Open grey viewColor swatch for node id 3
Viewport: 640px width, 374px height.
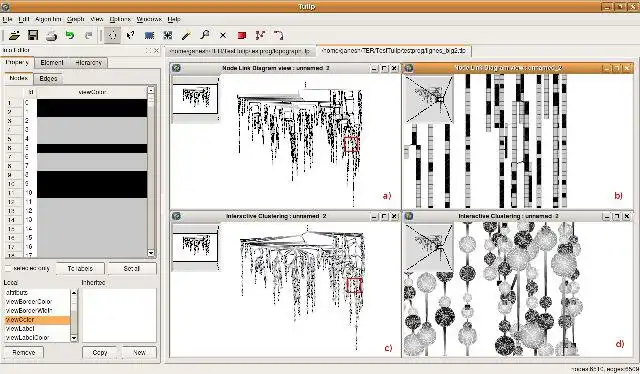[x=92, y=130]
